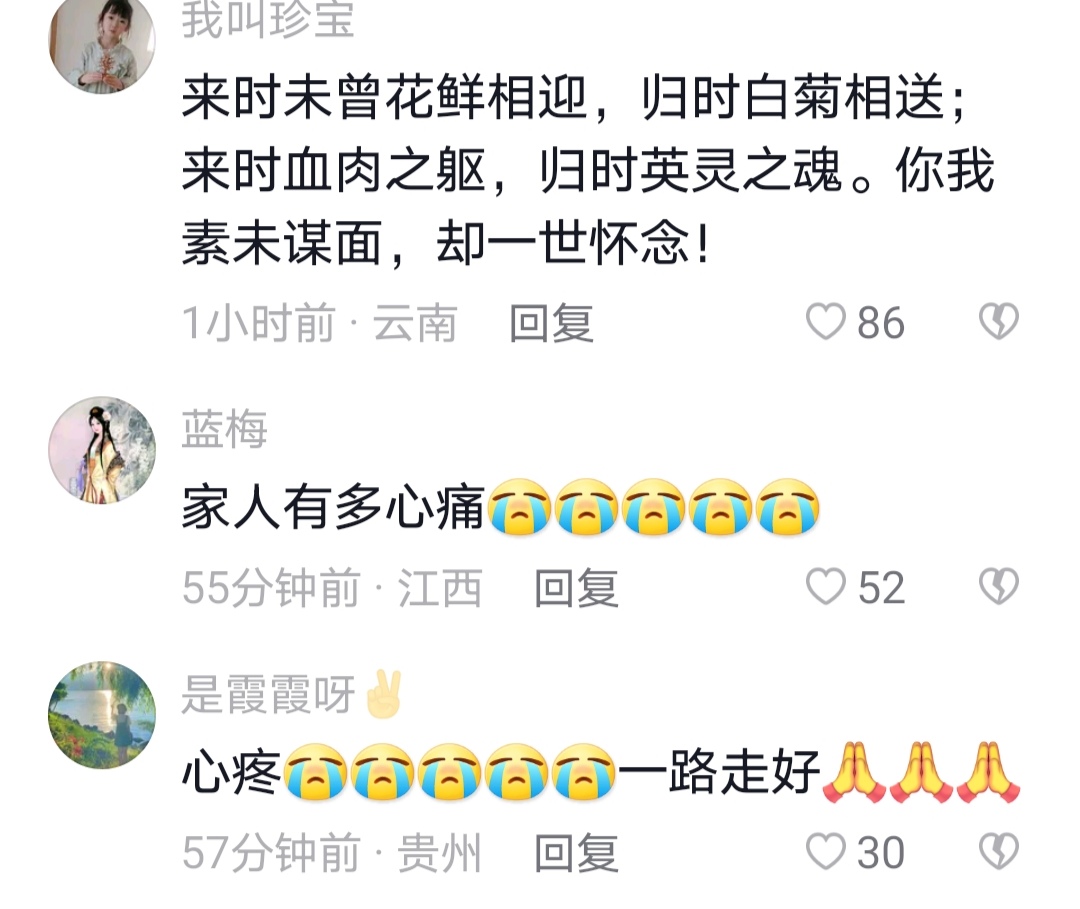The height and width of the screenshot is (909, 1080).
Task: Reply to the comment from 云南
Action: pos(551,323)
